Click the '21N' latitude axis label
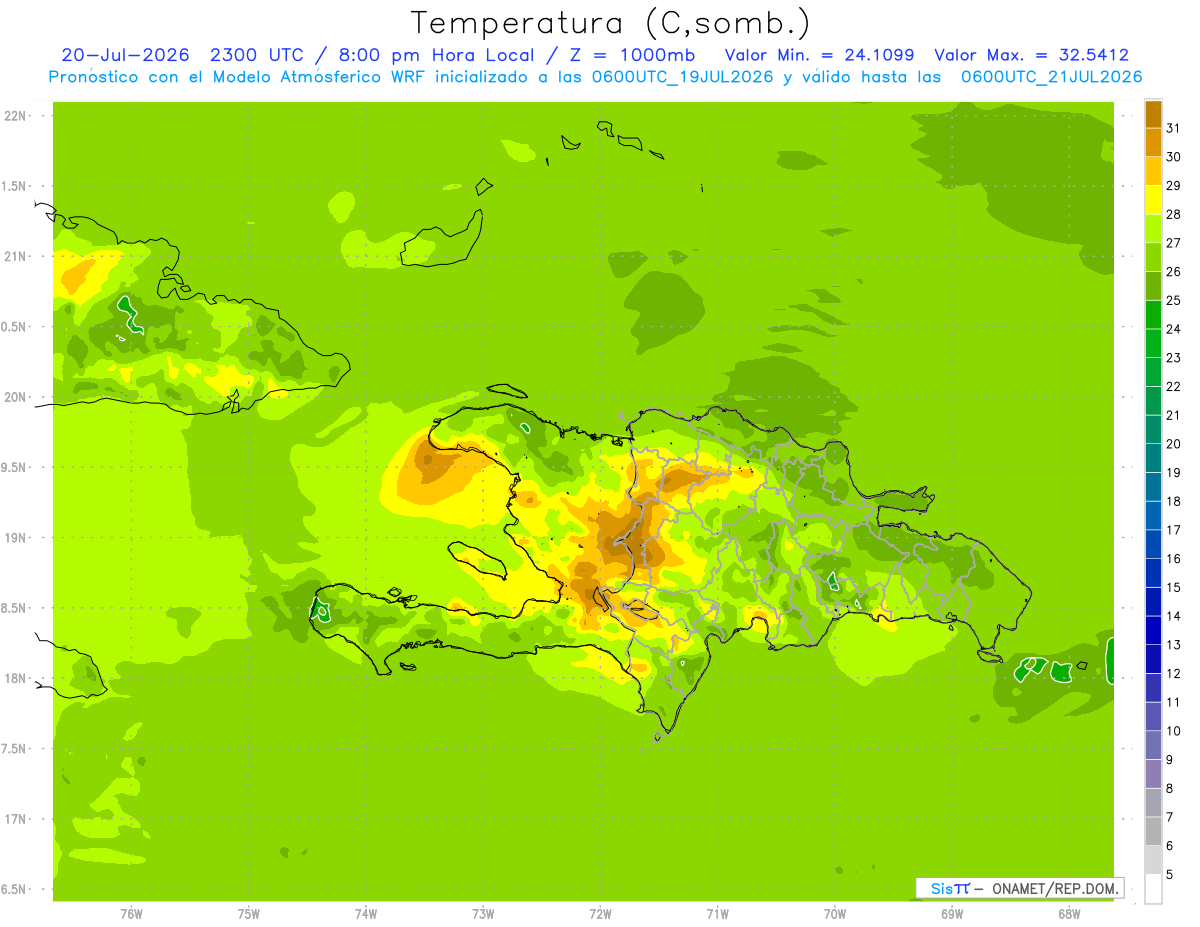 tap(17, 256)
